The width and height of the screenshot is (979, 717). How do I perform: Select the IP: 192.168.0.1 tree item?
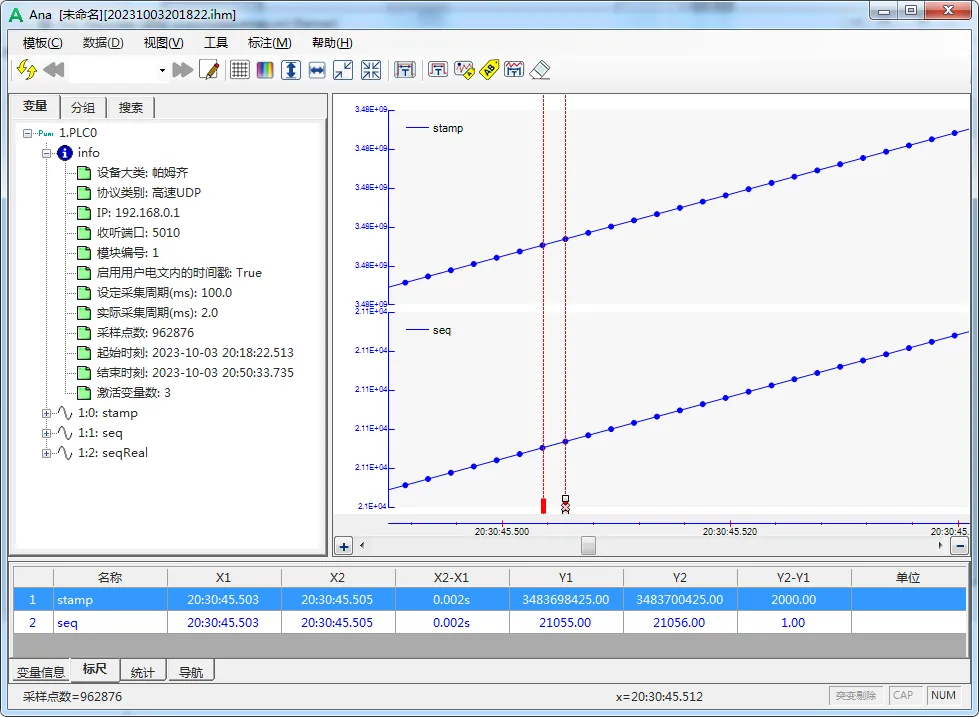point(138,213)
